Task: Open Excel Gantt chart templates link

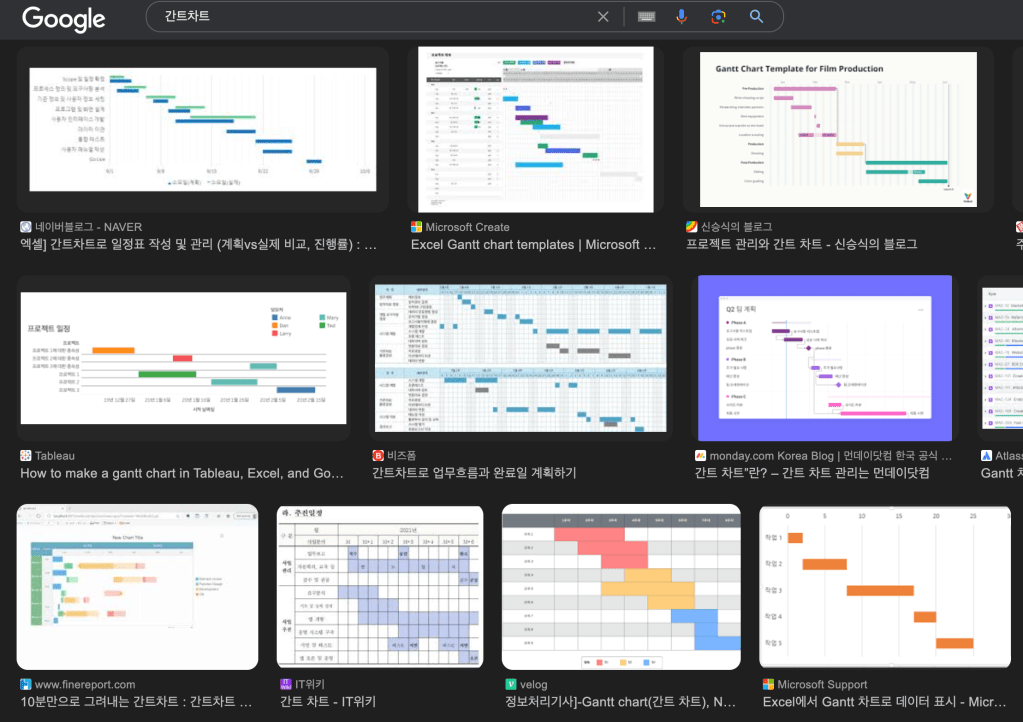Action: click(532, 245)
